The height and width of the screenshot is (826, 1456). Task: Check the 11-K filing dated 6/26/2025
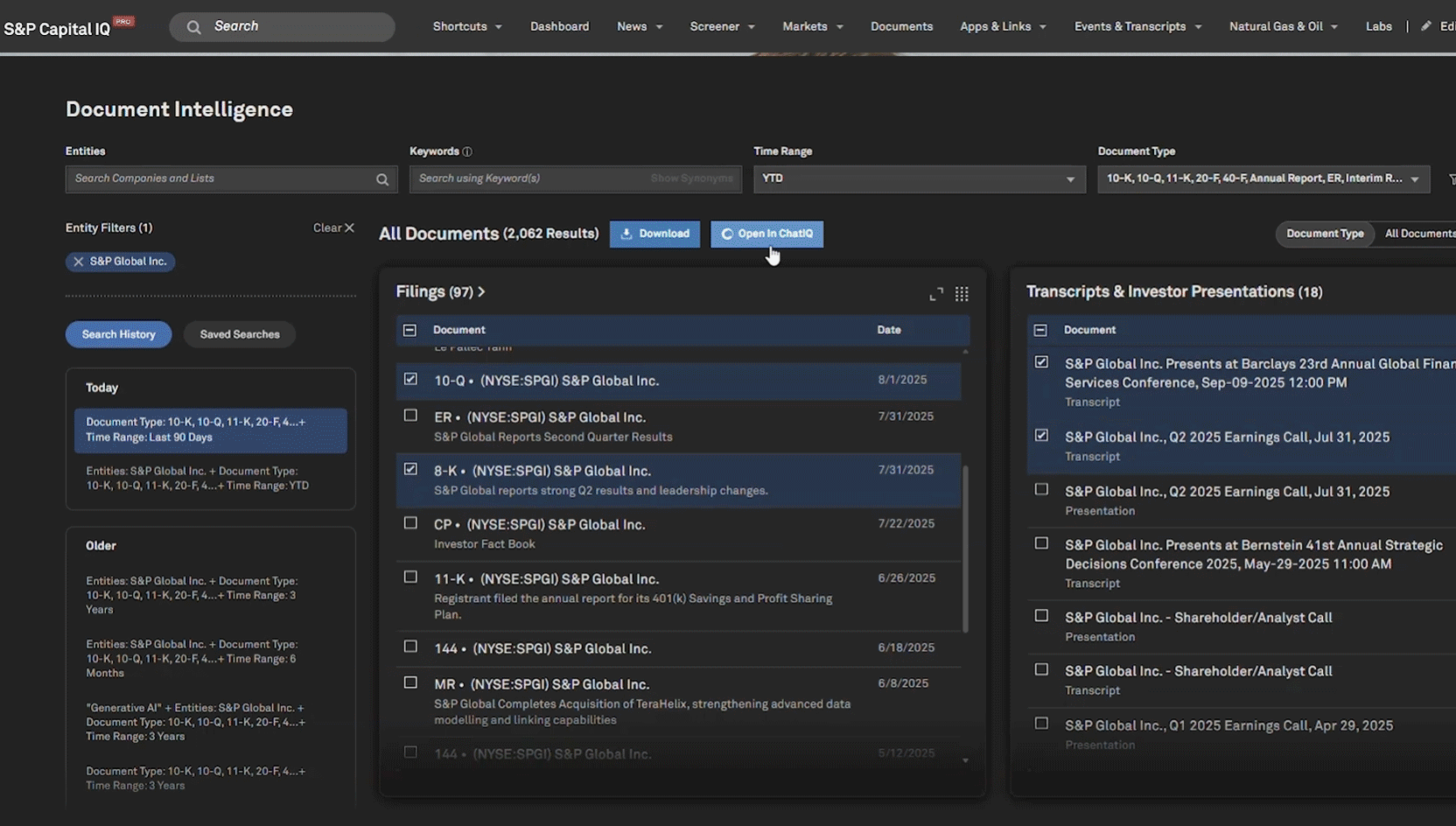(x=410, y=577)
